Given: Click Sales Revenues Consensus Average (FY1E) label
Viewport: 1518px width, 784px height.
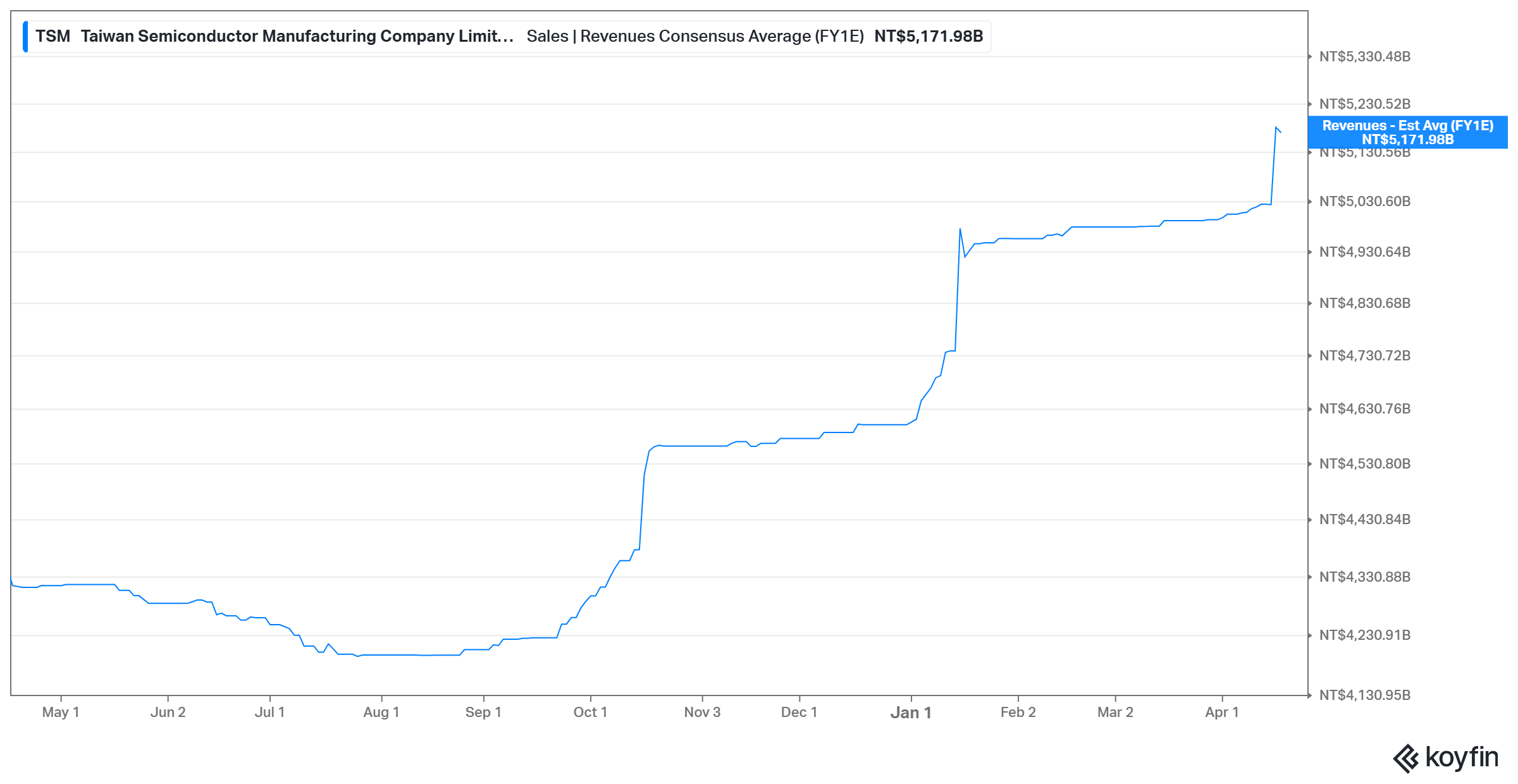Looking at the screenshot, I should pos(694,37).
